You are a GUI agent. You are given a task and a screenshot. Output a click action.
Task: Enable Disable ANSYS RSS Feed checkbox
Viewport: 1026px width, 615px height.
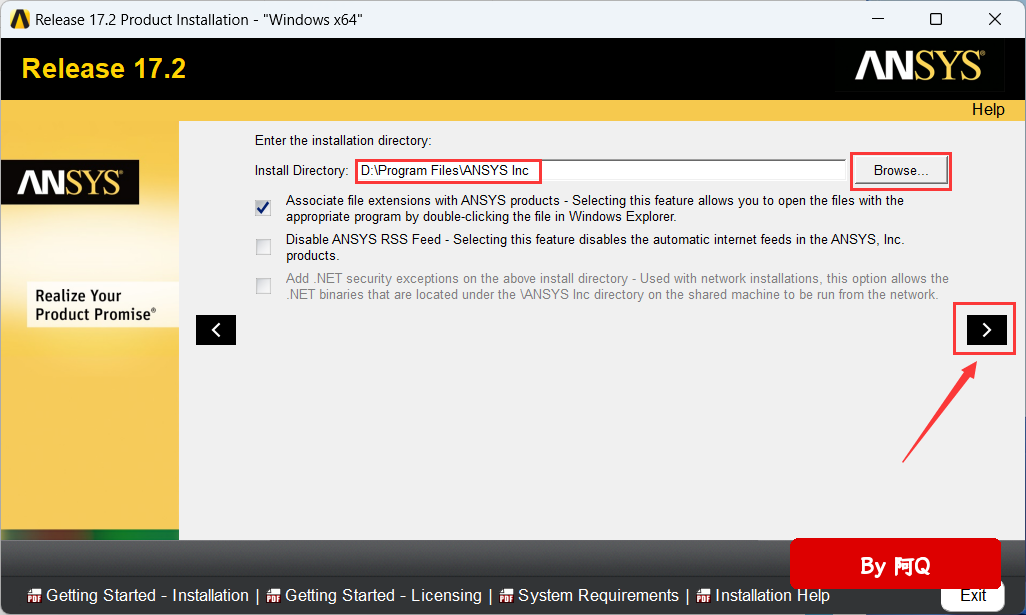point(263,247)
